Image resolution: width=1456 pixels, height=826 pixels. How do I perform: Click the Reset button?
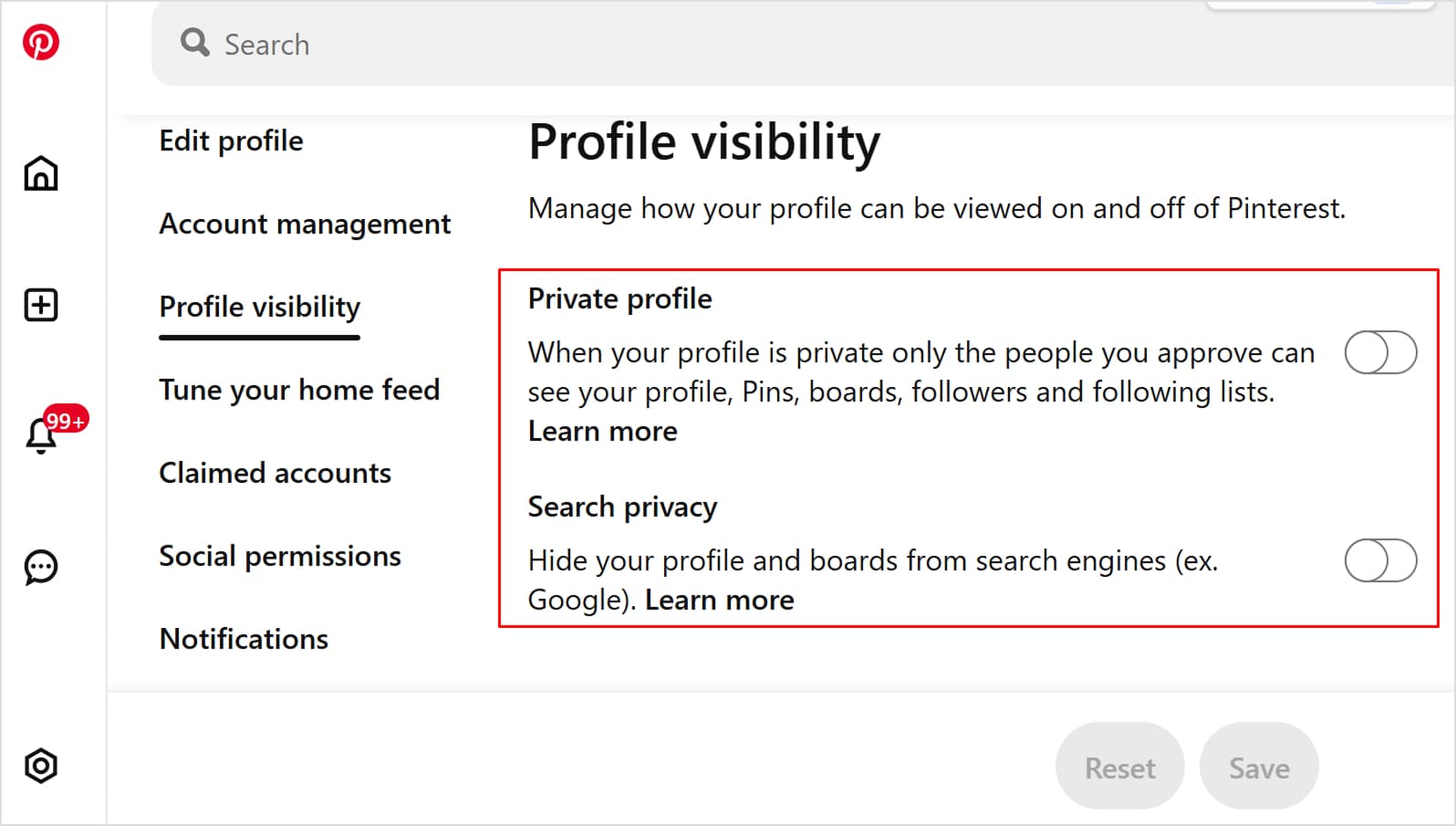point(1119,767)
